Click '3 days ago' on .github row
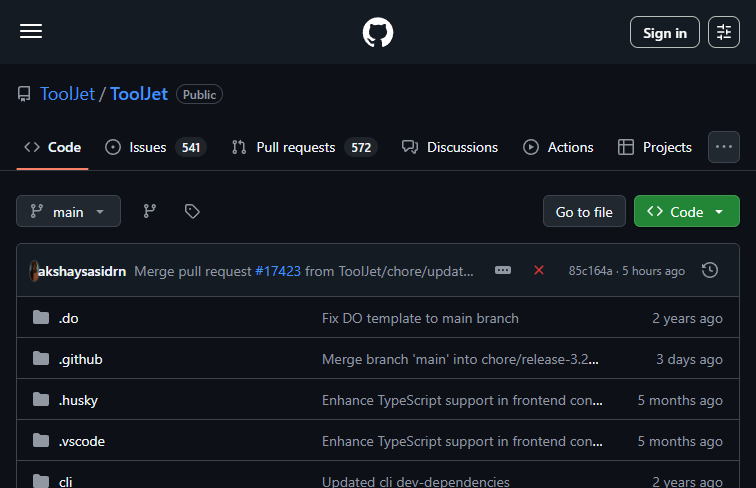The height and width of the screenshot is (488, 756). 689,359
